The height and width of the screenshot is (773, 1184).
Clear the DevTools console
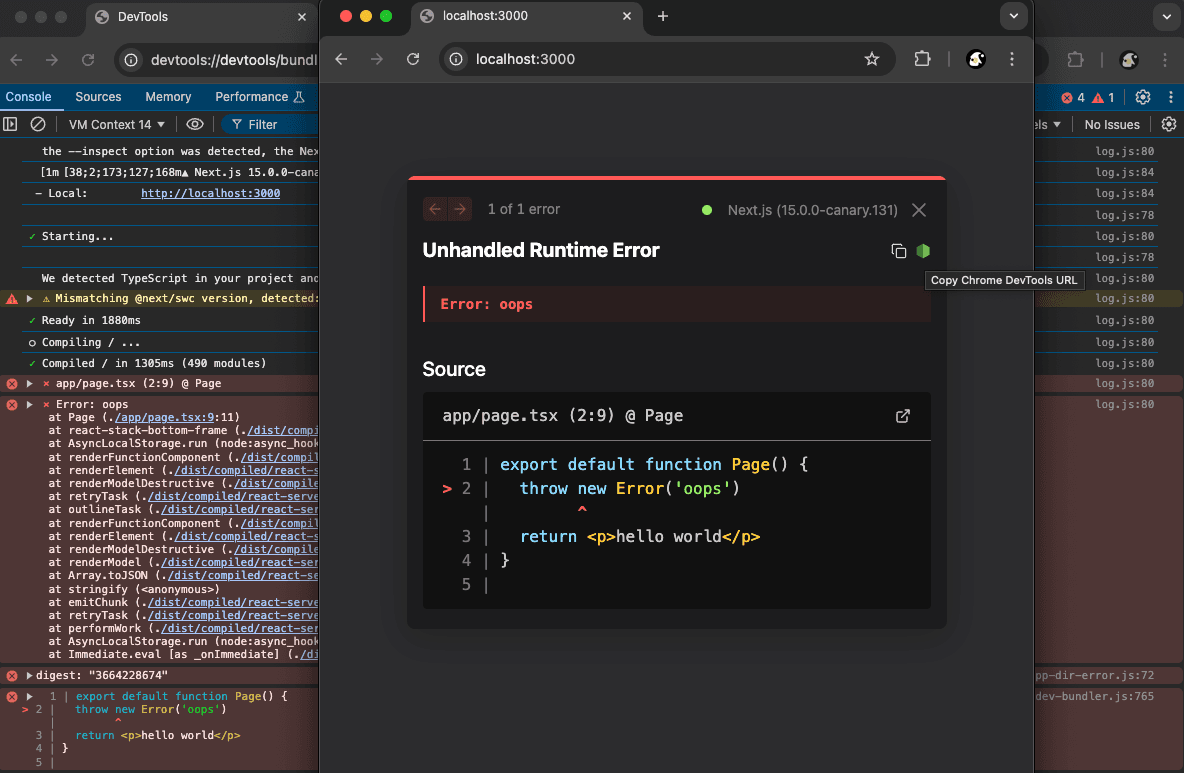(38, 124)
